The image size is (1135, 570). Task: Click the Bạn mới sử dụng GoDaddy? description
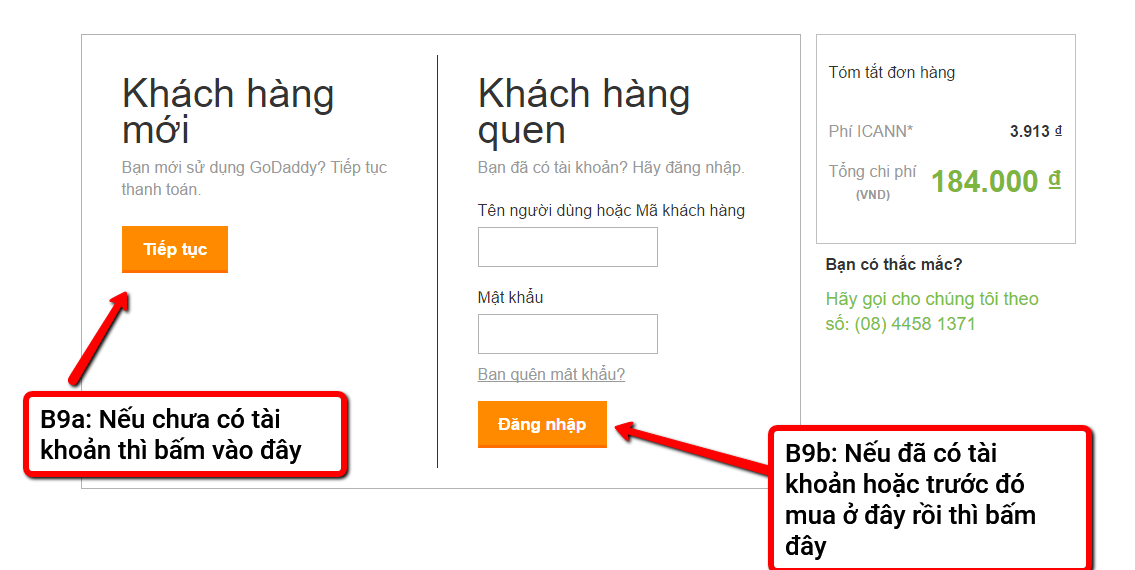coord(254,178)
